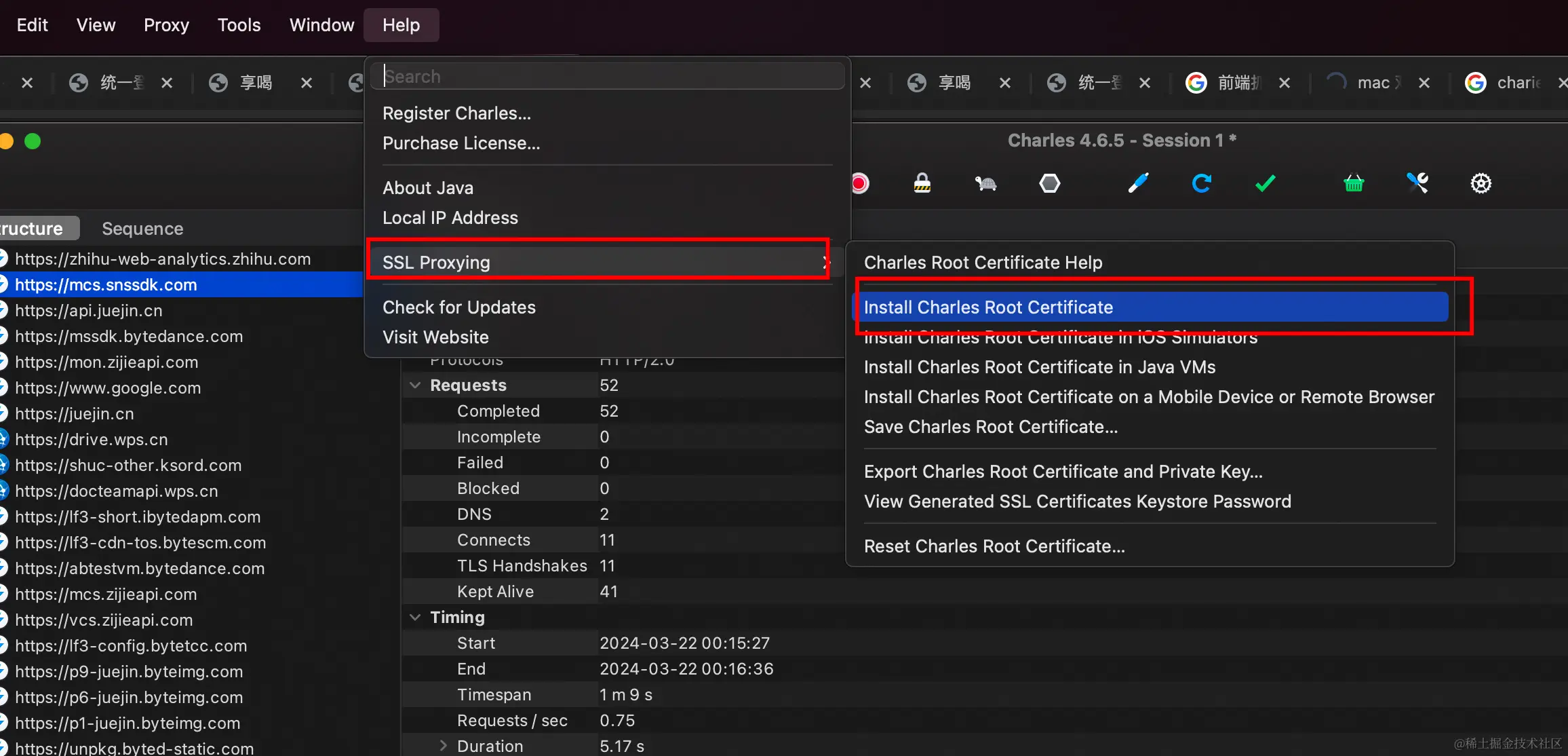Screen dimensions: 1568x756
Task: Select https://www.google.com host
Action: coord(108,388)
